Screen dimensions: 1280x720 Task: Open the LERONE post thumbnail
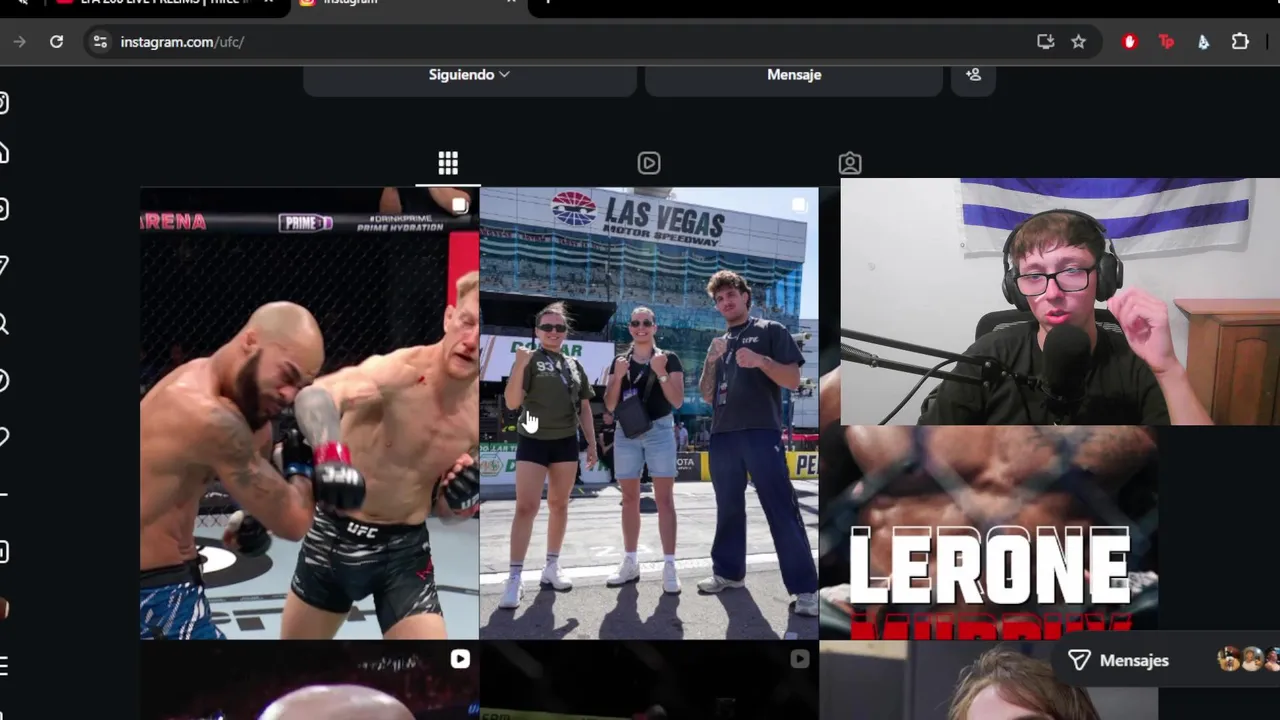tap(989, 532)
